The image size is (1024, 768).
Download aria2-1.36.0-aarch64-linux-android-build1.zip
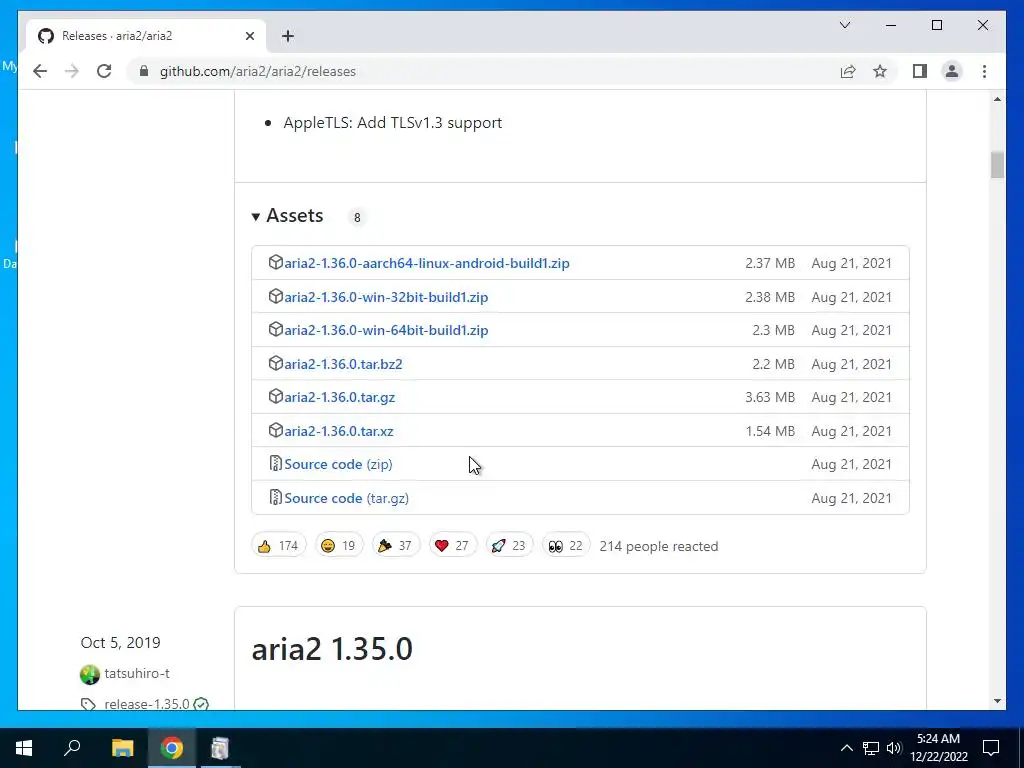[x=426, y=263]
